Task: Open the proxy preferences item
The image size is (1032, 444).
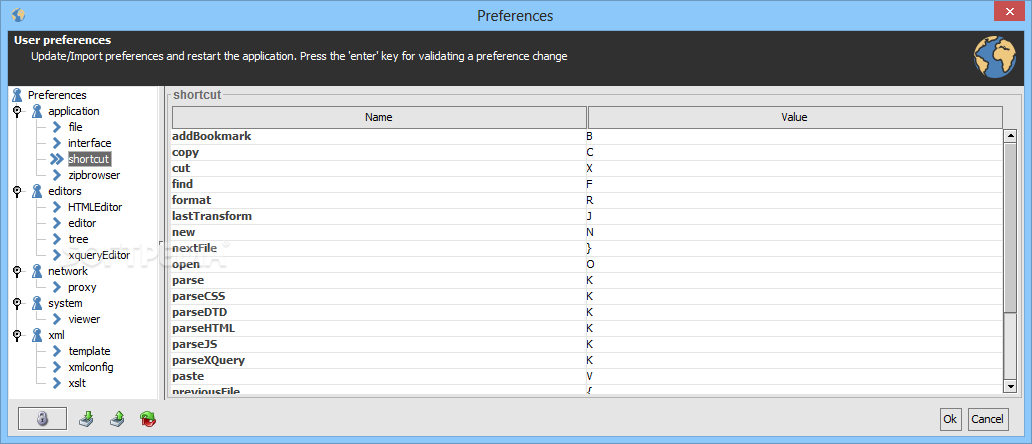Action: (x=82, y=287)
